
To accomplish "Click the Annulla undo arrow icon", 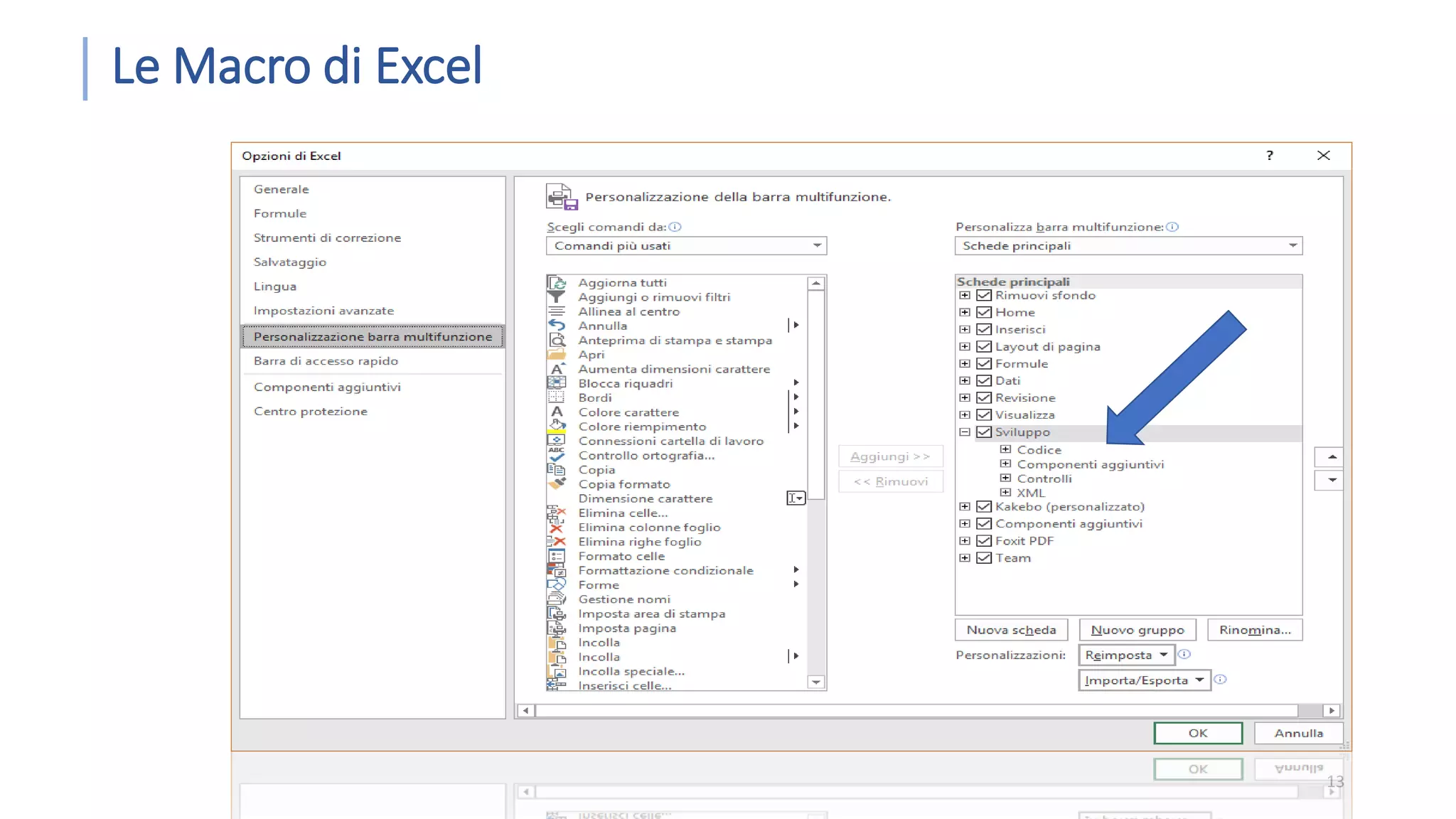I will coord(557,326).
